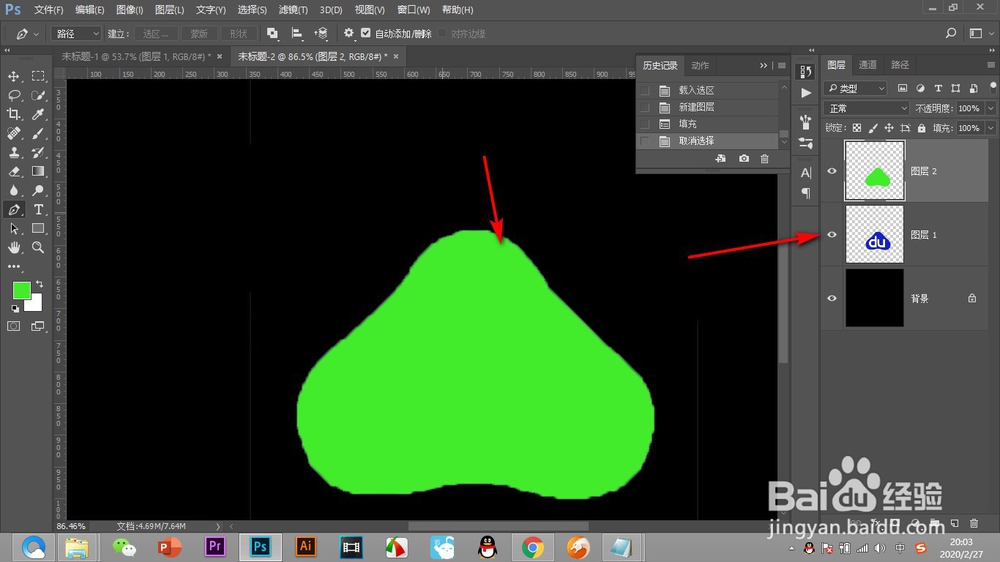Open the 滤镜(T) menu
The image size is (1000, 562).
[x=293, y=10]
